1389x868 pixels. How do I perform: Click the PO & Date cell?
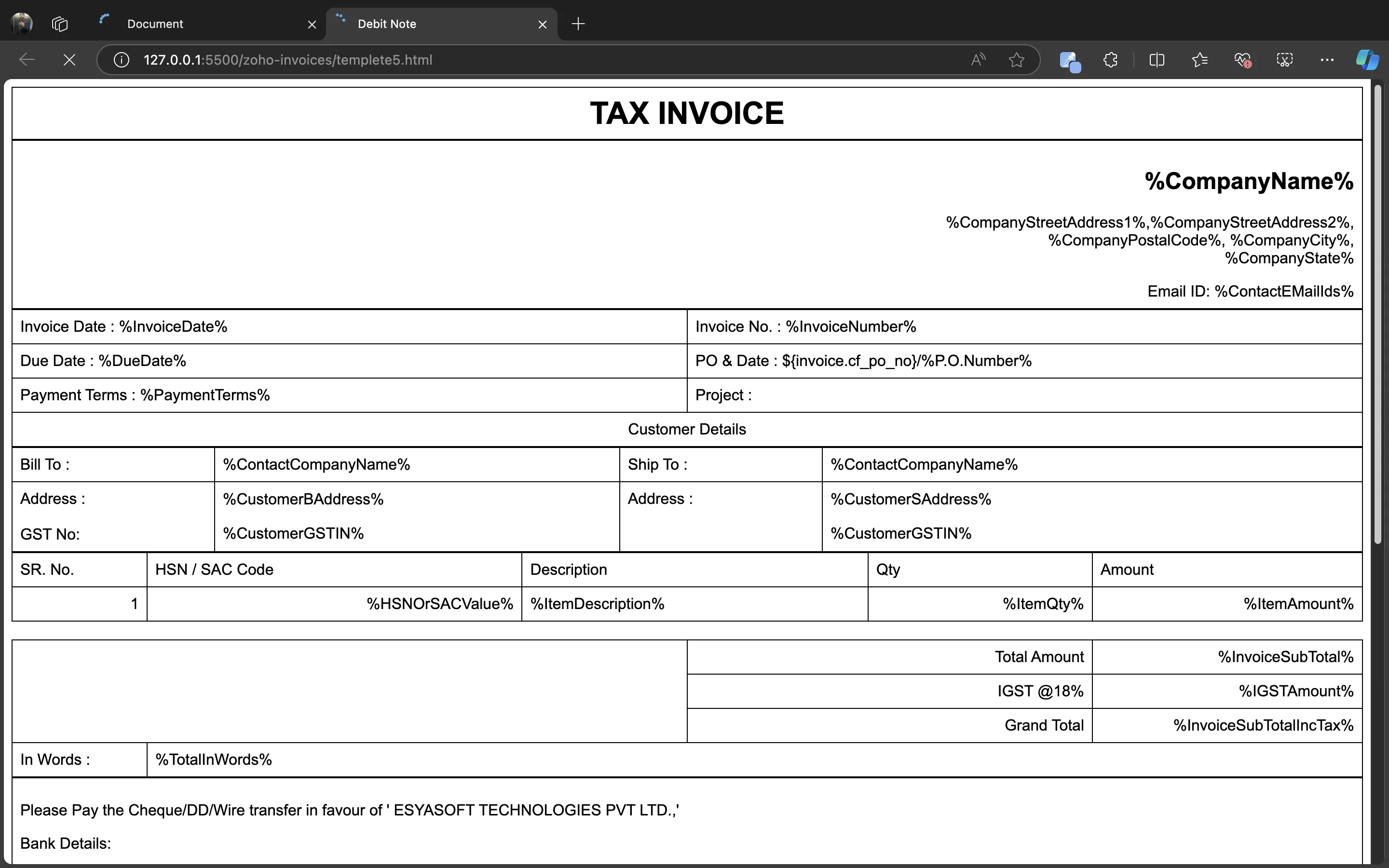(1024, 361)
